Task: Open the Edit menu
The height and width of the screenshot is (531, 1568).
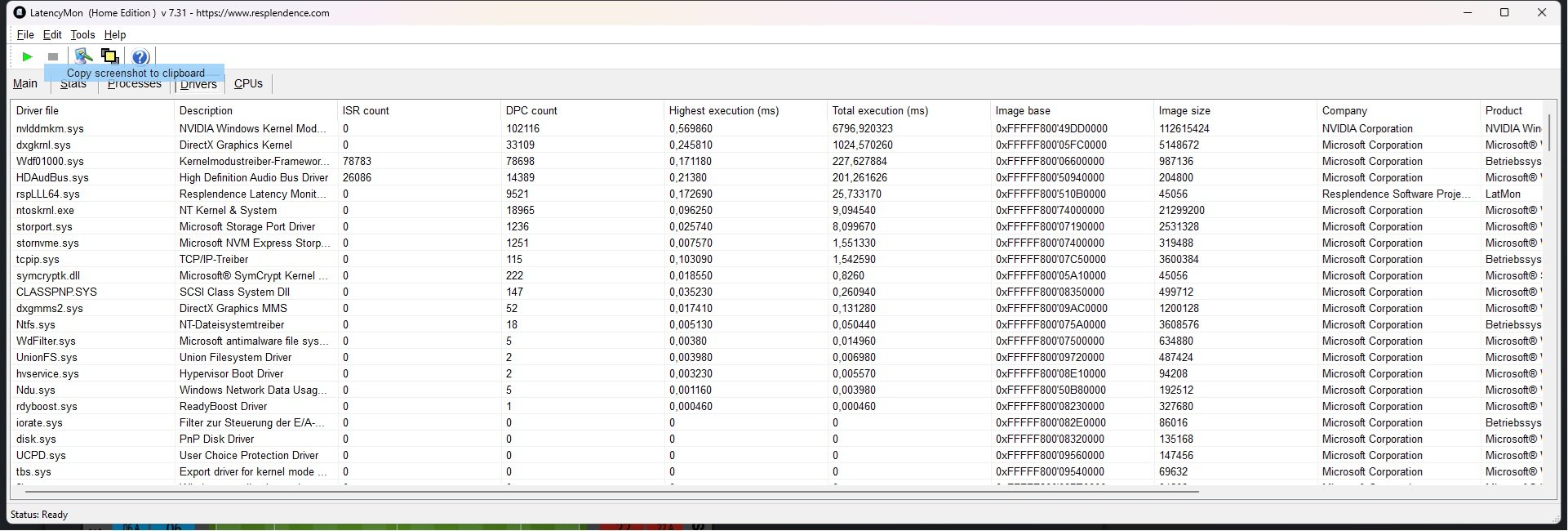Action: click(x=52, y=34)
